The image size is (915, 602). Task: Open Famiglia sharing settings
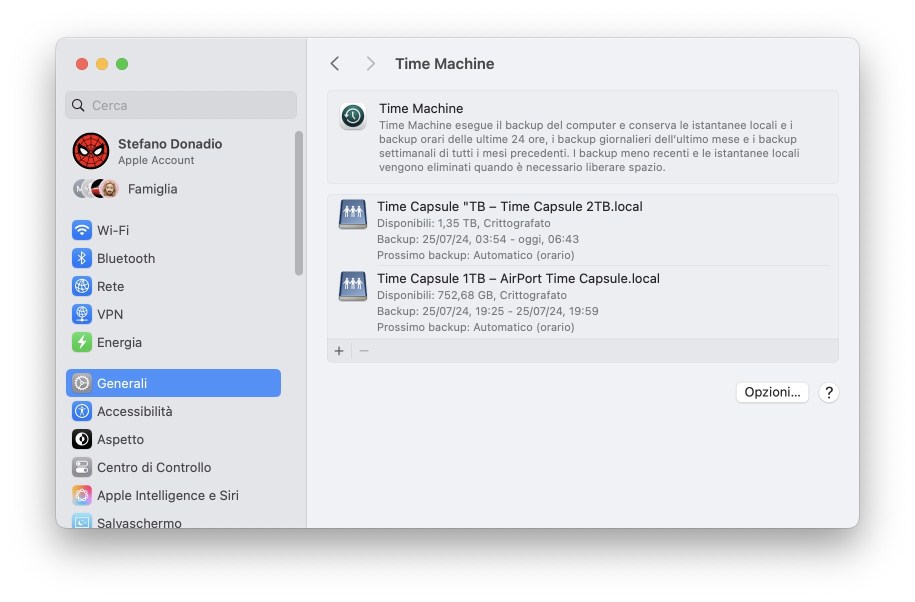point(173,188)
